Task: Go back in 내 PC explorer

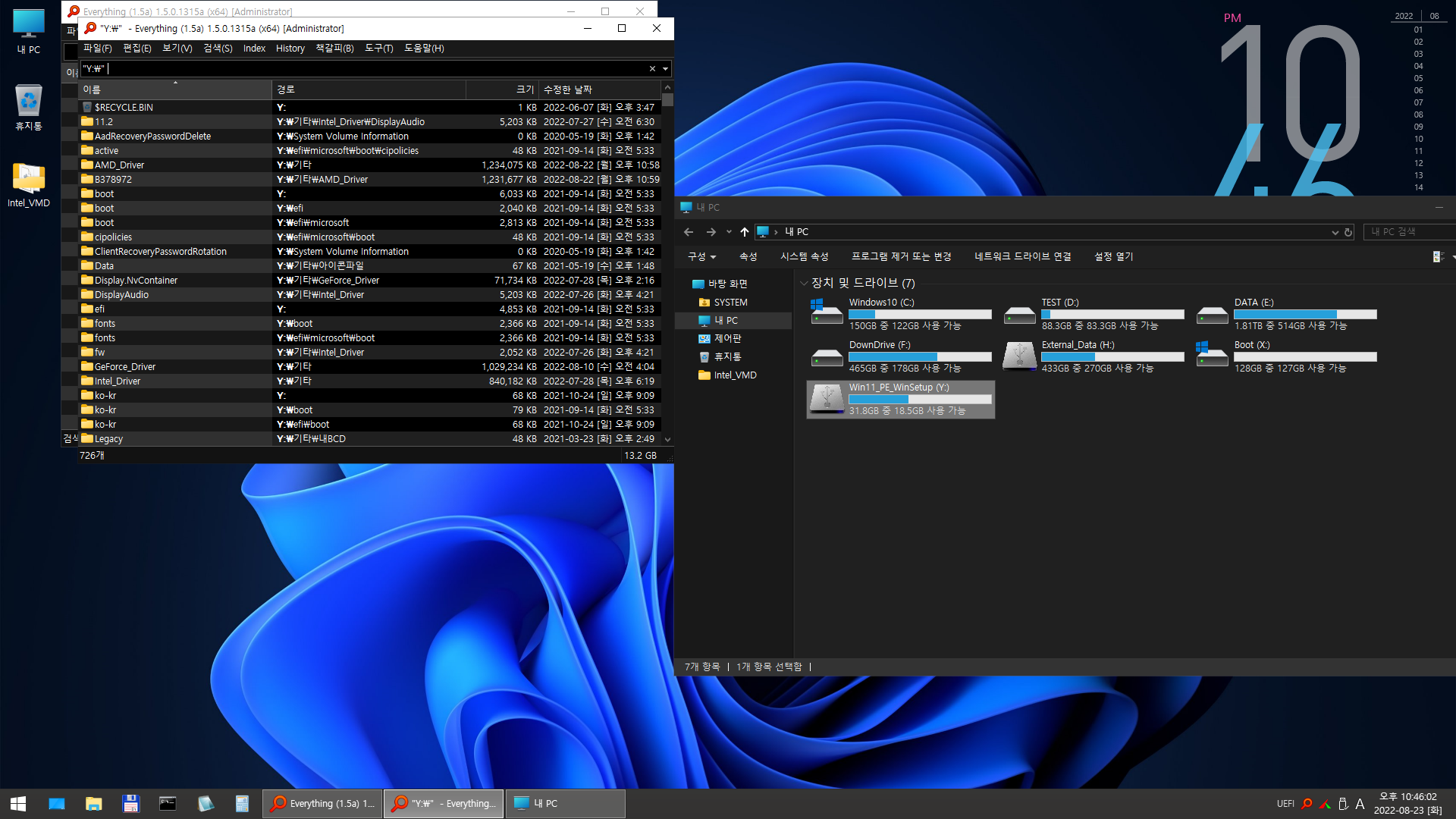Action: (x=689, y=232)
